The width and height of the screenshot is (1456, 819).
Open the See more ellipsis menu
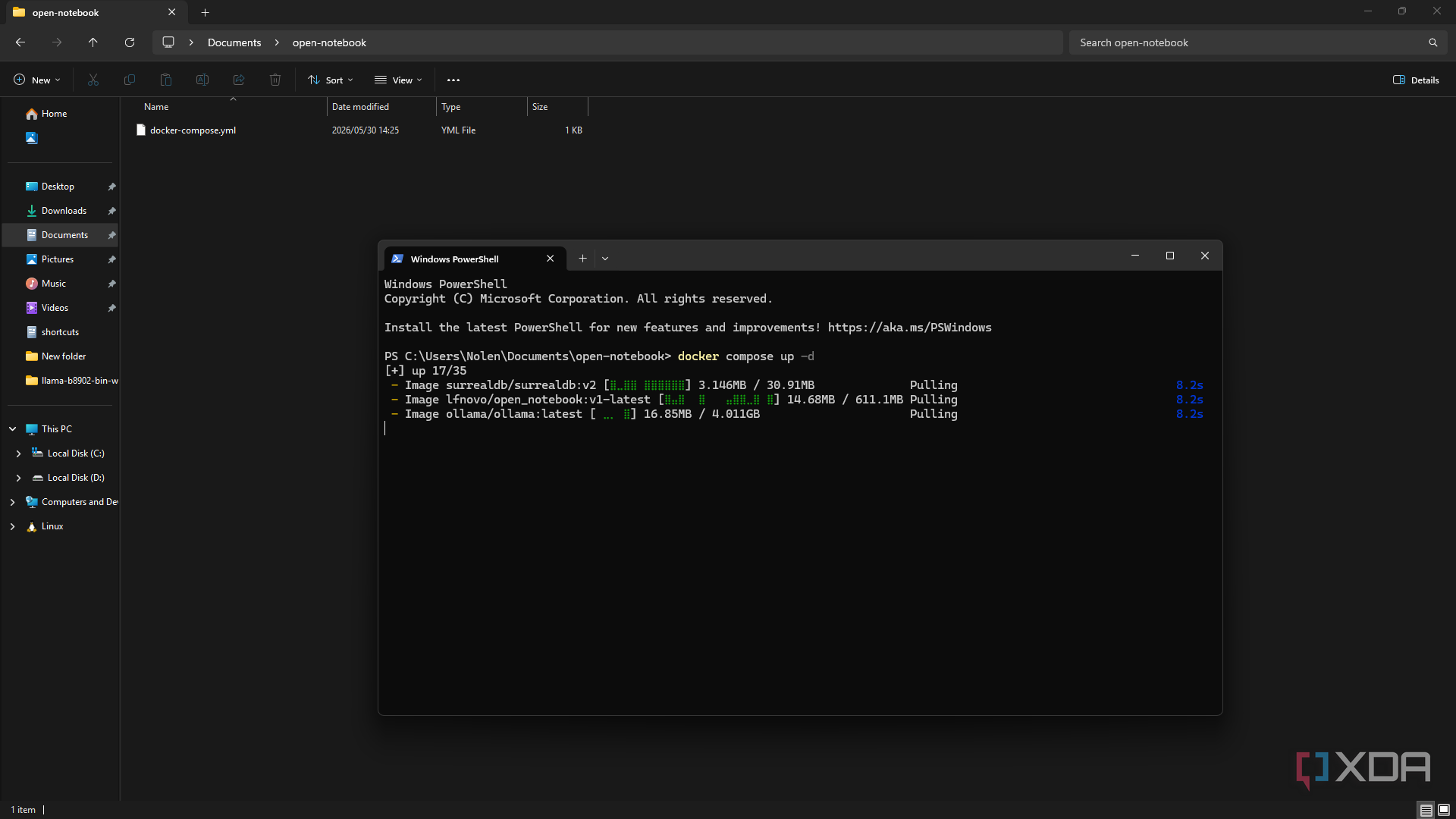453,80
